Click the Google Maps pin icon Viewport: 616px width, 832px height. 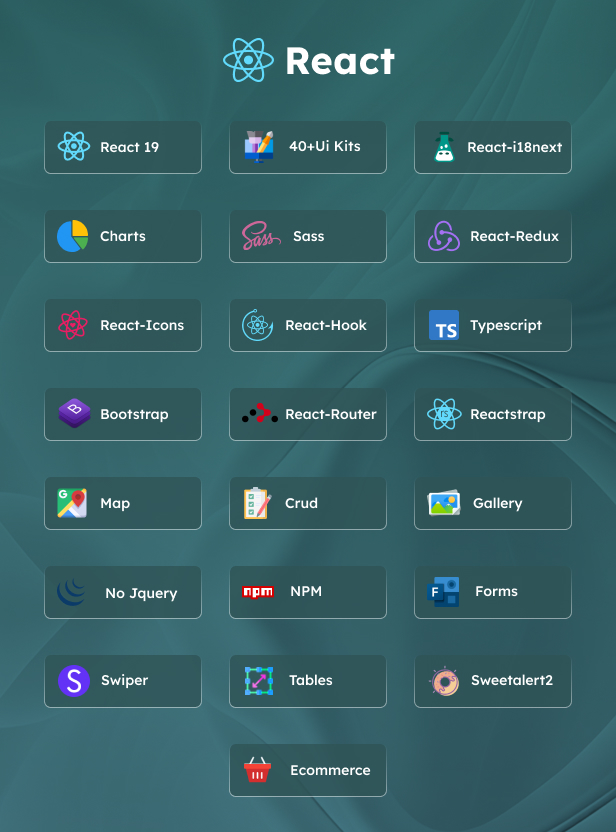(72, 503)
